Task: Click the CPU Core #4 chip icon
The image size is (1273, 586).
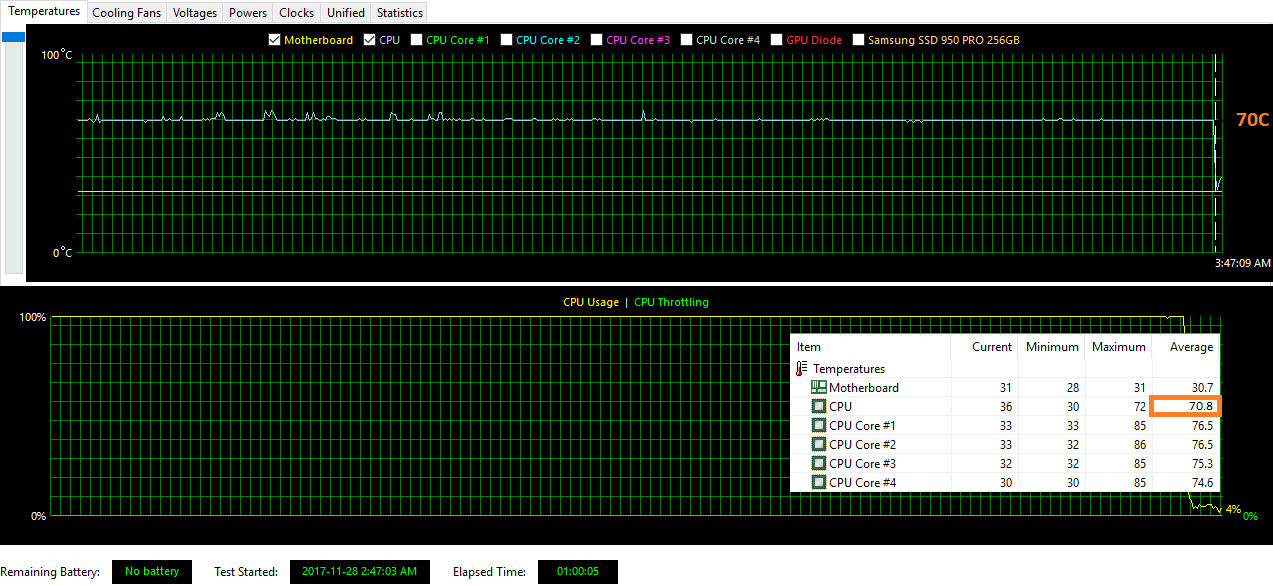Action: tap(818, 483)
